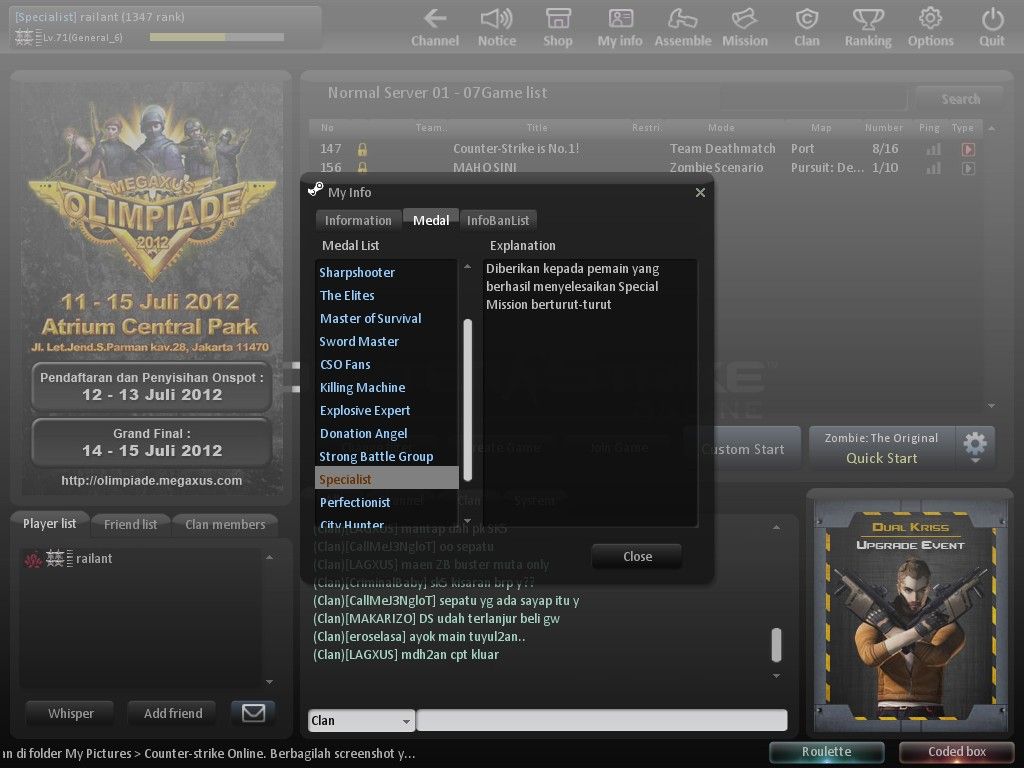Image resolution: width=1024 pixels, height=768 pixels.
Task: Close the My Info dialog with X
Action: 700,193
